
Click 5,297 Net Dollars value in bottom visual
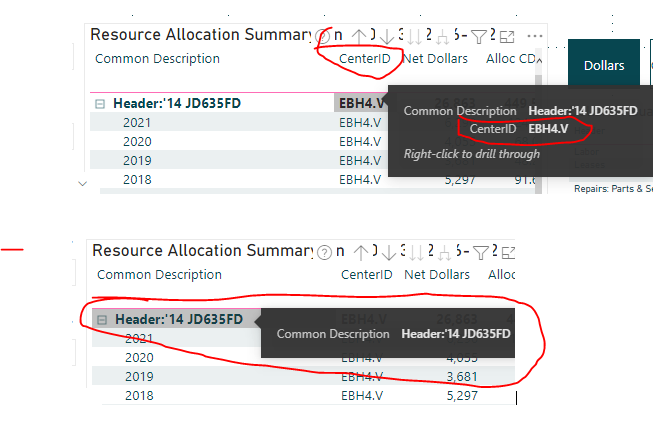tap(462, 396)
